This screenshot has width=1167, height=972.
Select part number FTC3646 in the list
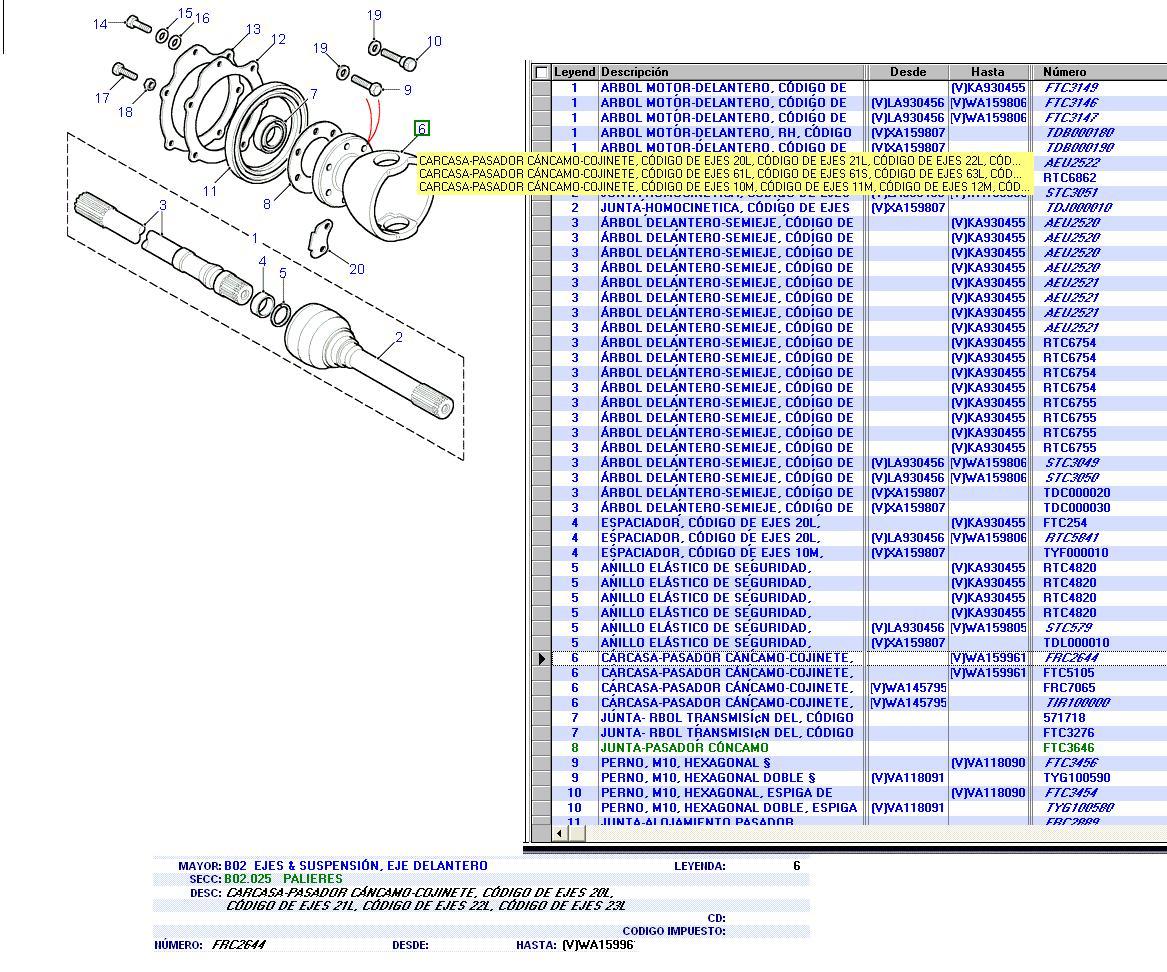click(1068, 748)
